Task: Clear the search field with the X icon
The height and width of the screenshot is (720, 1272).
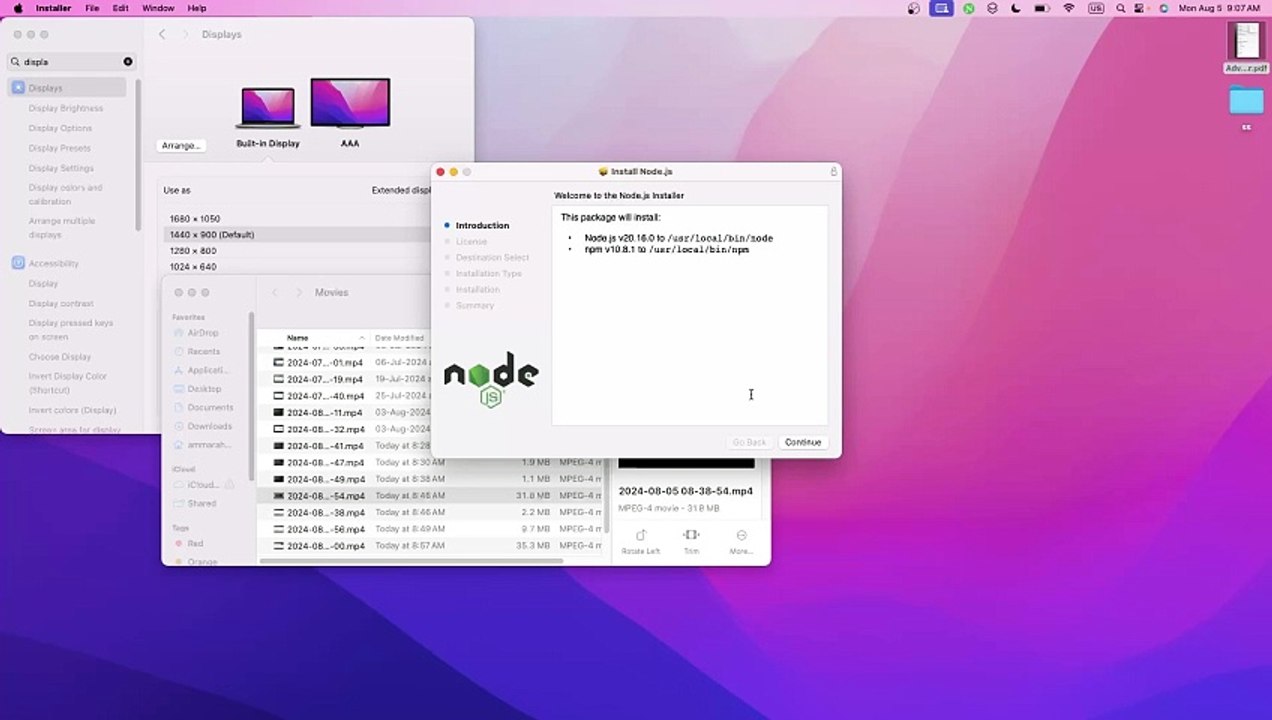Action: point(128,62)
